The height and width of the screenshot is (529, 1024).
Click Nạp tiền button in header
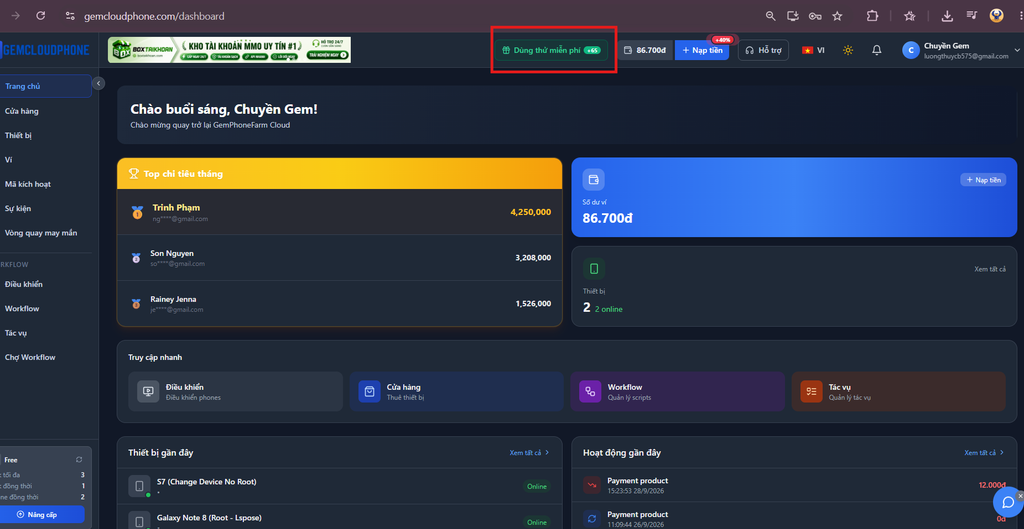pyautogui.click(x=702, y=50)
